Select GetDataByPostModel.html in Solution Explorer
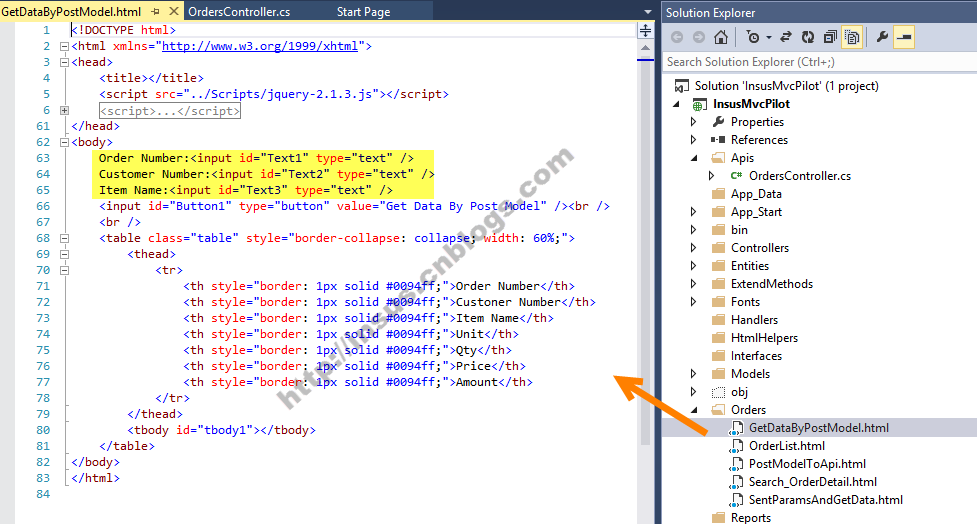 click(819, 428)
